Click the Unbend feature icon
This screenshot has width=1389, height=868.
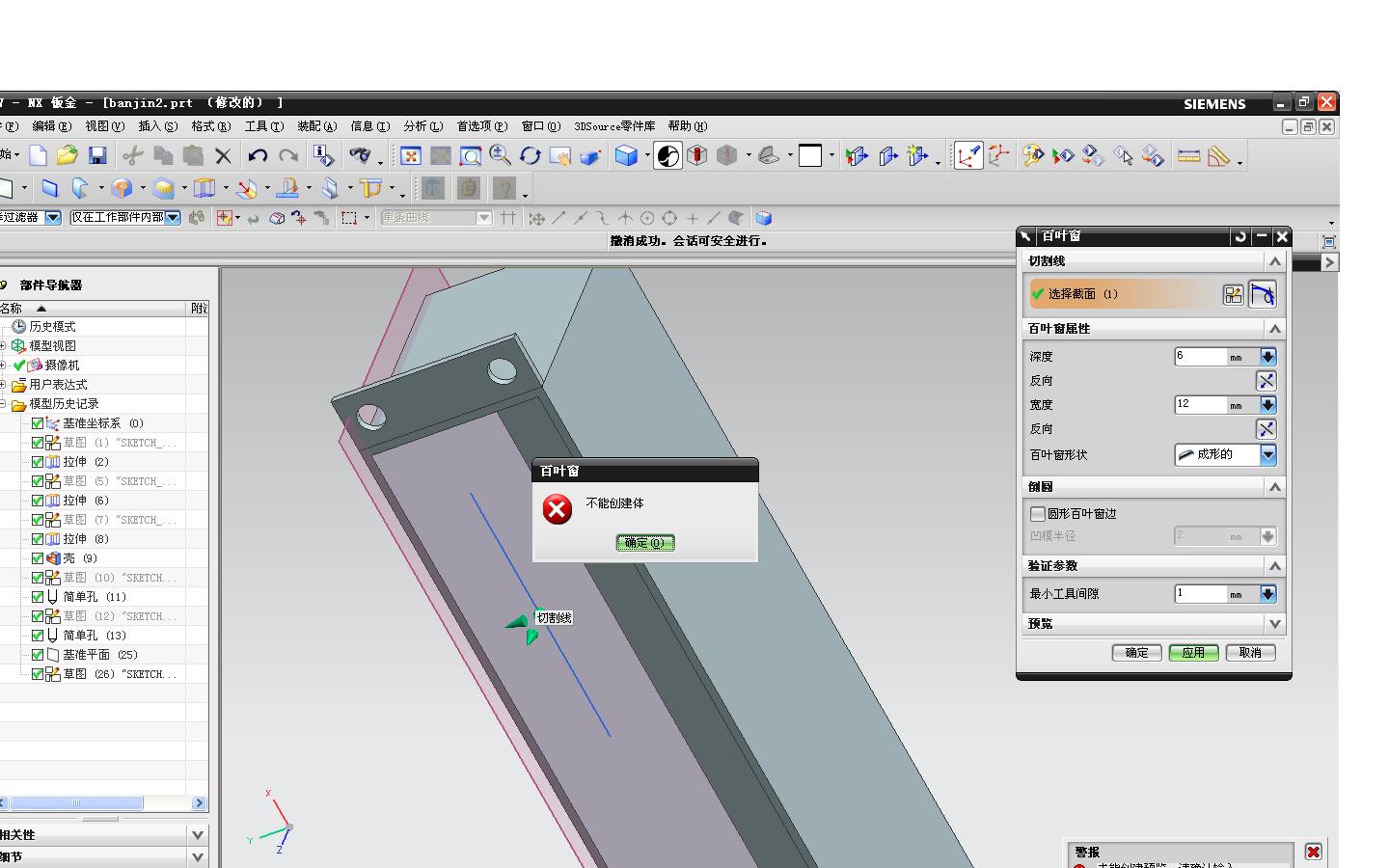[x=287, y=188]
